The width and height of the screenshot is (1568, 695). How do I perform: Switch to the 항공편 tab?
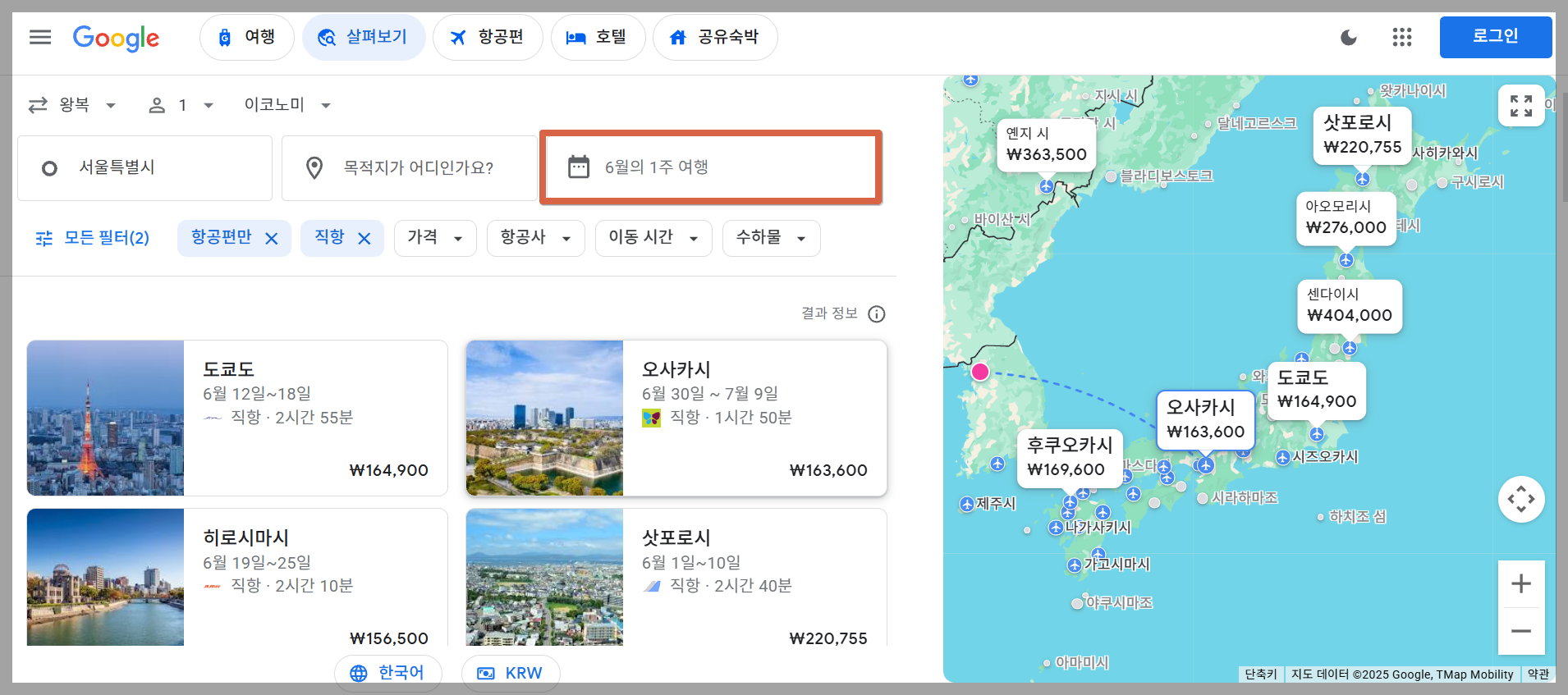click(x=487, y=37)
